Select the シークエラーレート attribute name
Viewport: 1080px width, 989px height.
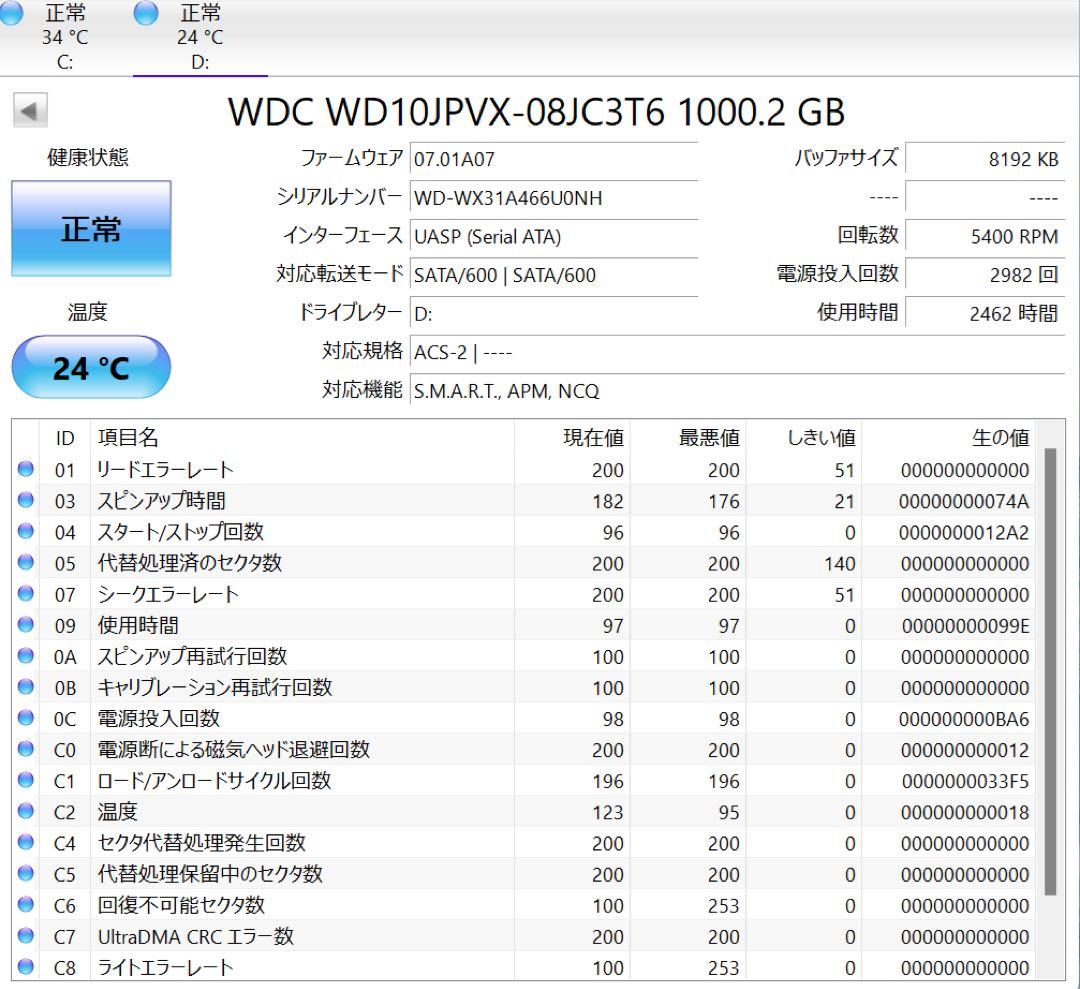coord(168,594)
